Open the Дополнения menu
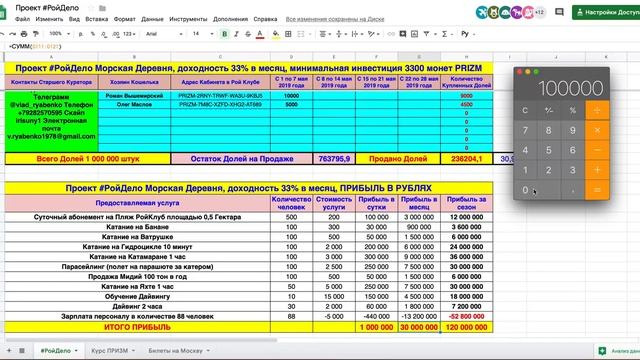 click(x=230, y=19)
